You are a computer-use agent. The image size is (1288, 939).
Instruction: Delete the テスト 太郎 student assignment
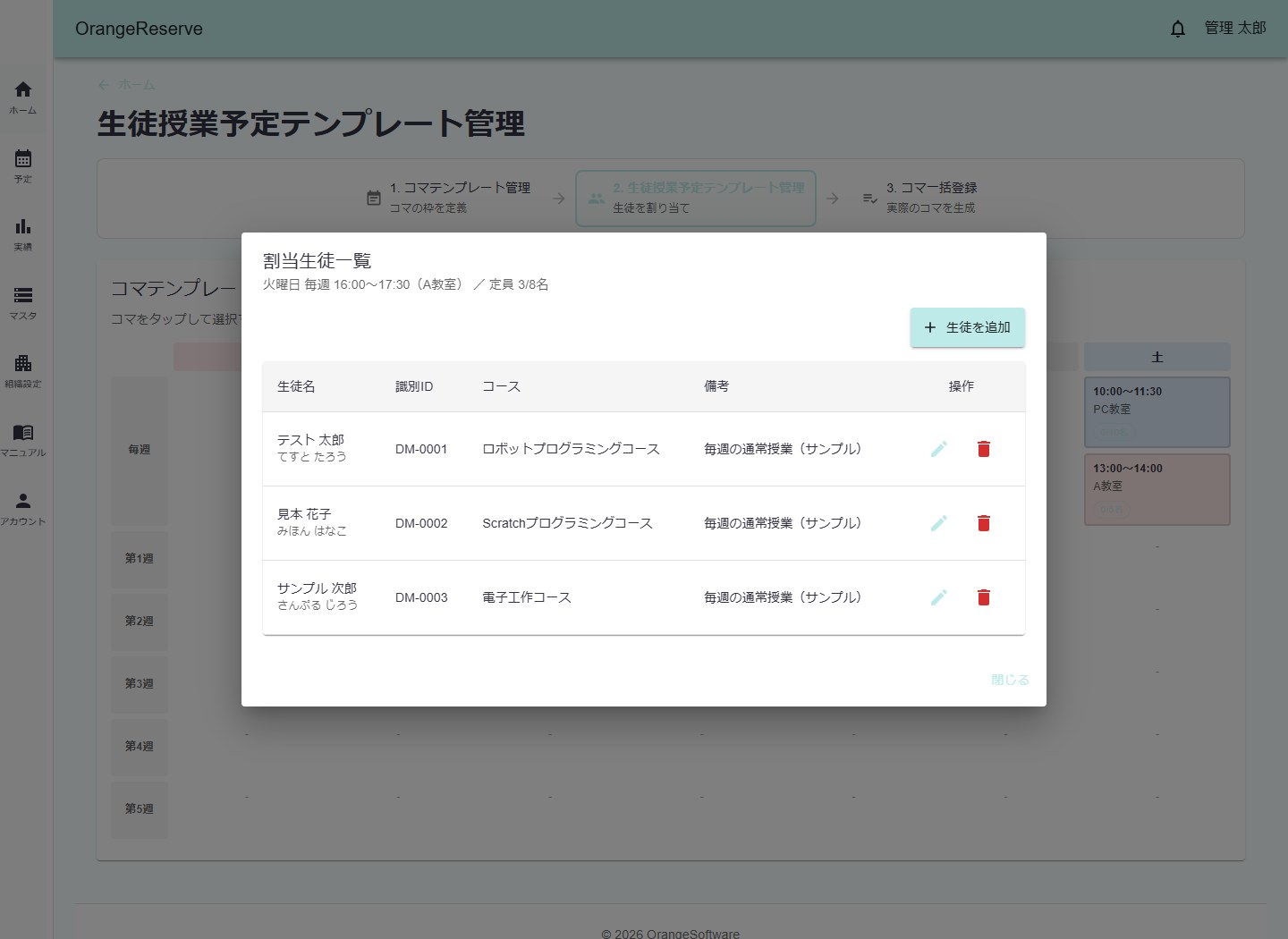(x=984, y=449)
